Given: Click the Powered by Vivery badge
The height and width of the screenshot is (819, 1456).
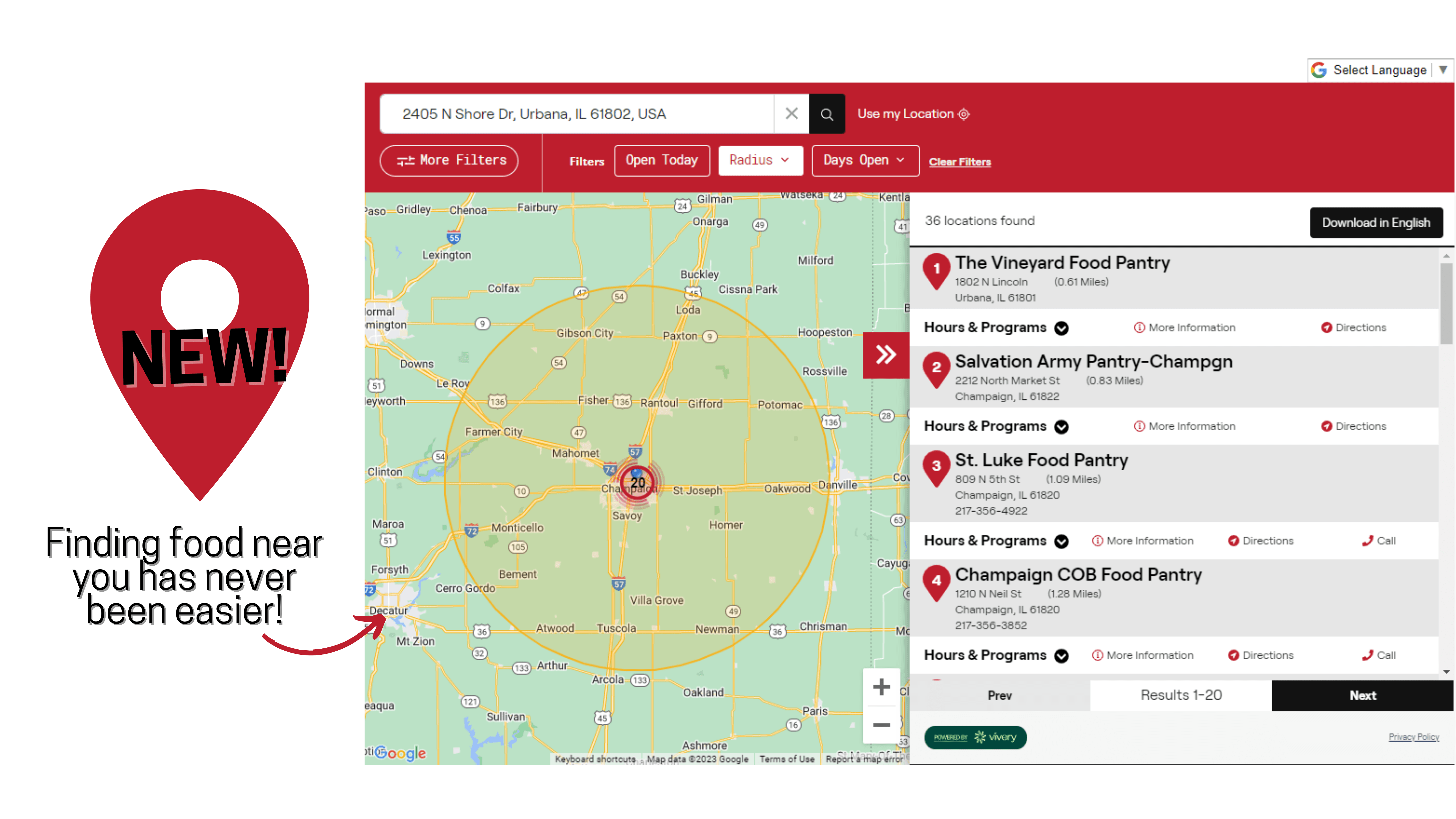Looking at the screenshot, I should click(x=975, y=738).
